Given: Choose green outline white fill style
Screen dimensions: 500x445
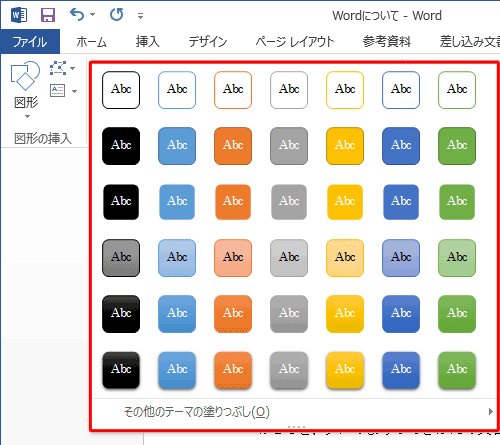Looking at the screenshot, I should [457, 90].
